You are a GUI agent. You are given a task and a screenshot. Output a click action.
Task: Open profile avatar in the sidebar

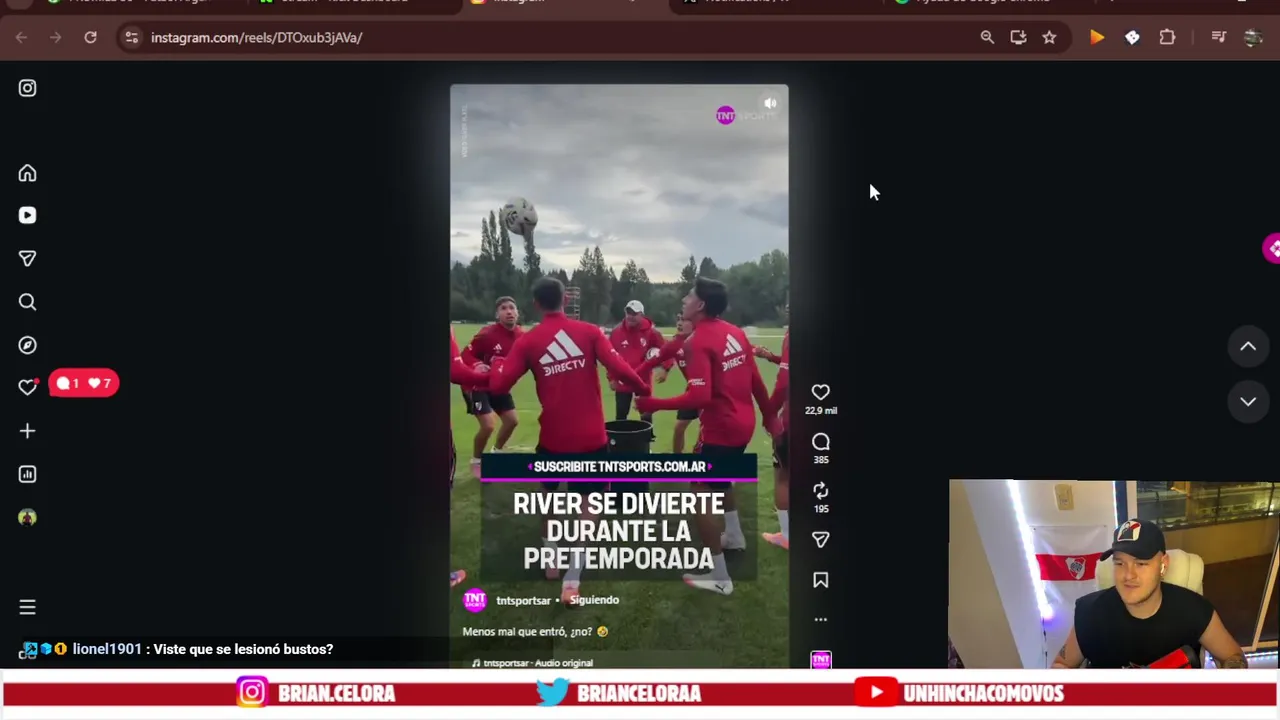pos(27,517)
